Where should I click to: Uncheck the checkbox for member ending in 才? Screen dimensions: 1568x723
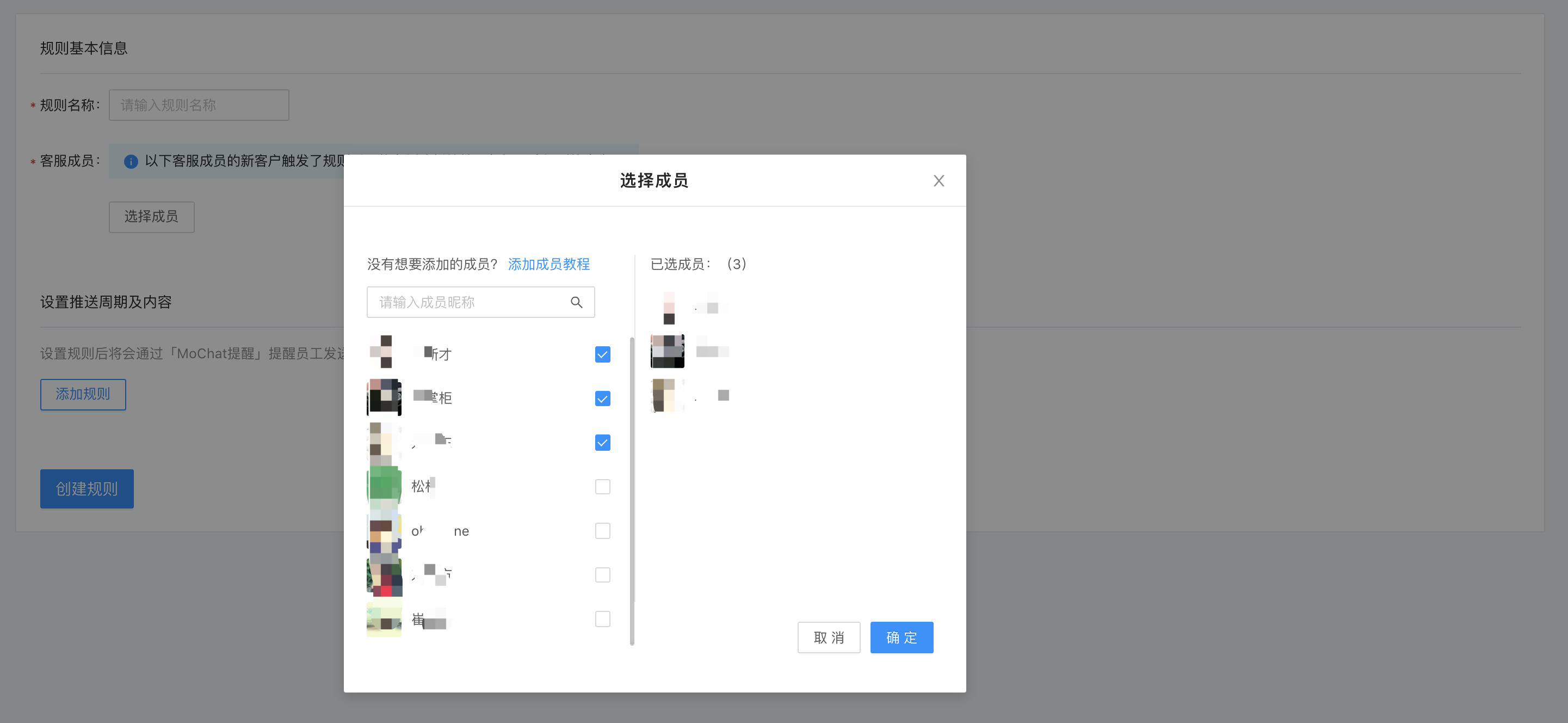tap(602, 354)
